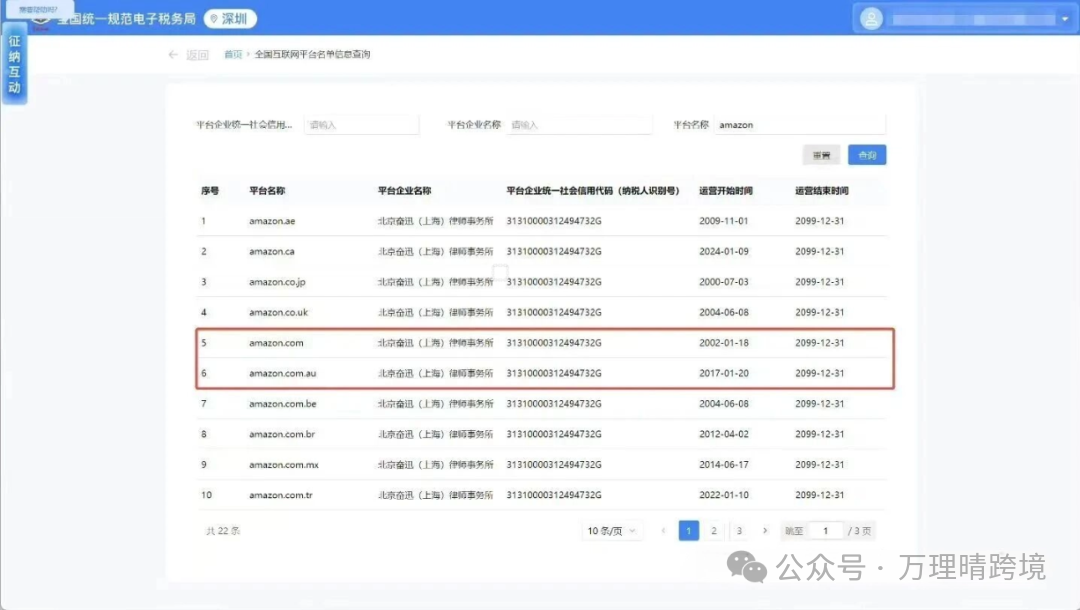Open the user avatar icon in header
The image size is (1080, 610).
click(x=871, y=19)
